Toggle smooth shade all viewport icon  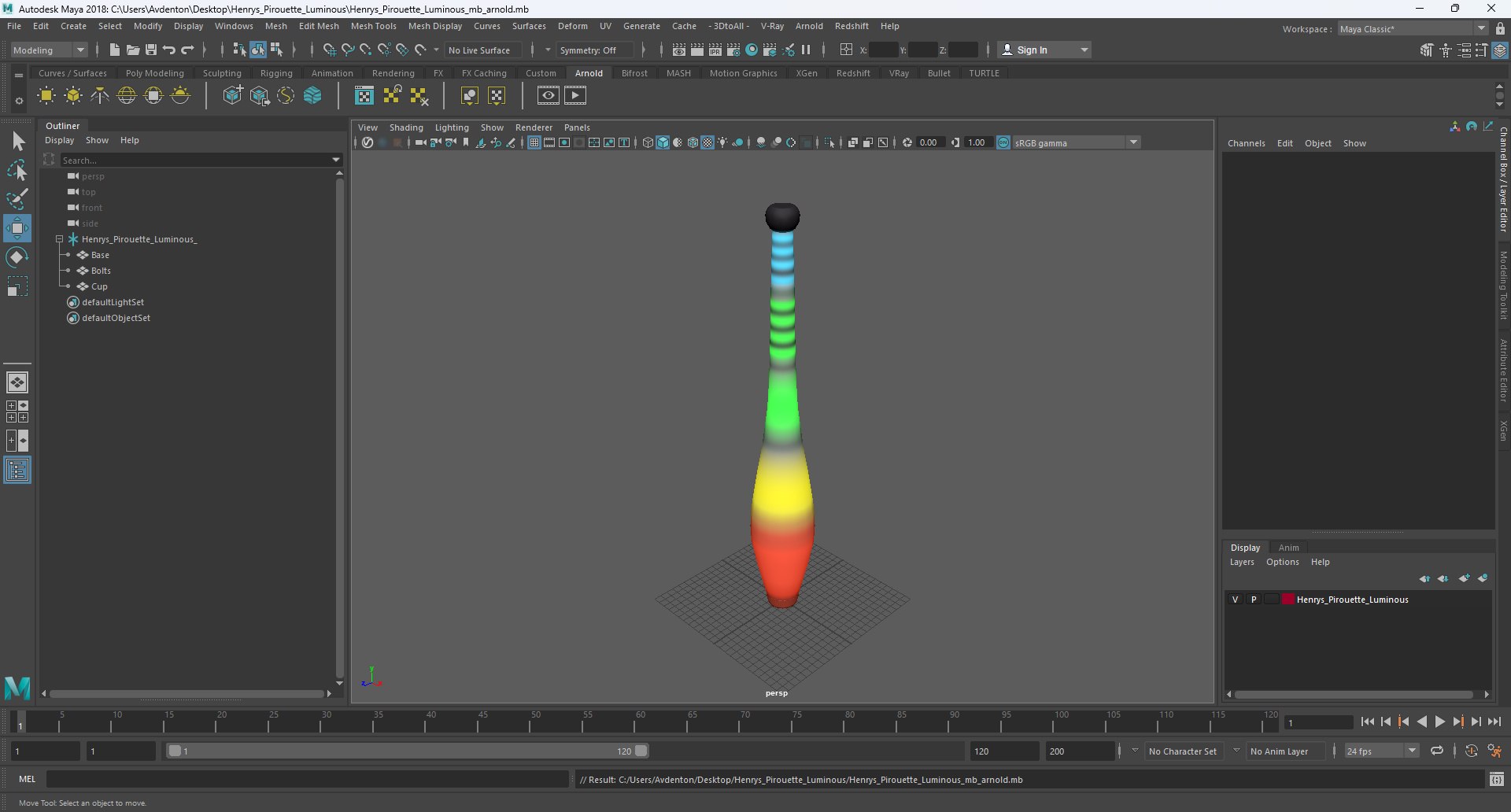pos(663,142)
